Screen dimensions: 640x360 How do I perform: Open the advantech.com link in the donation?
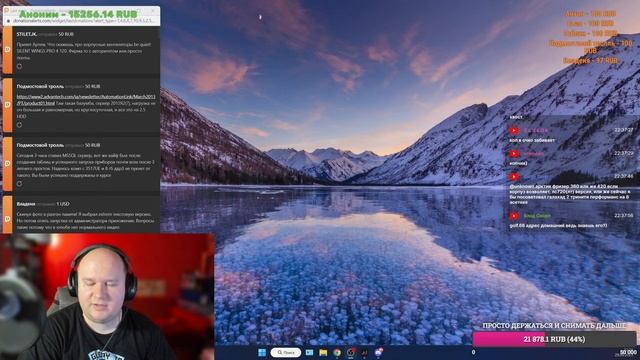tap(86, 100)
